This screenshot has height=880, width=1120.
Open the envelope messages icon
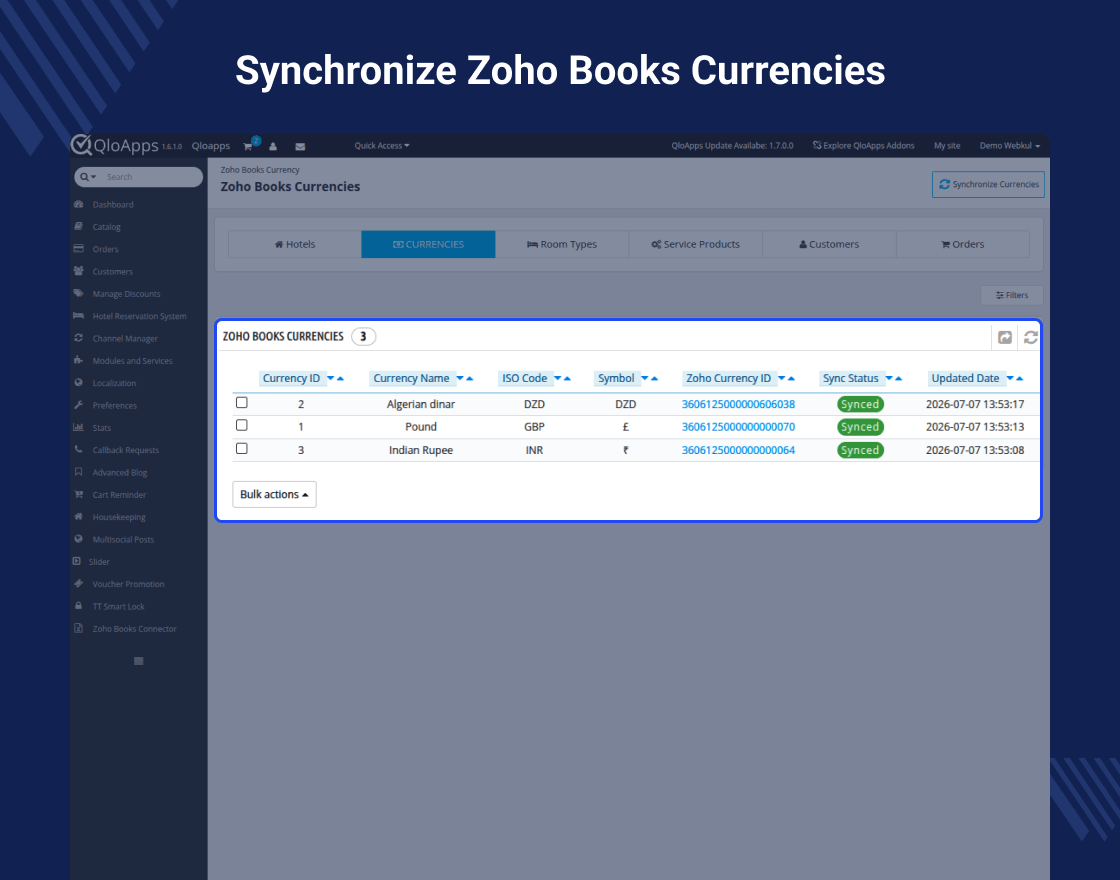(300, 146)
